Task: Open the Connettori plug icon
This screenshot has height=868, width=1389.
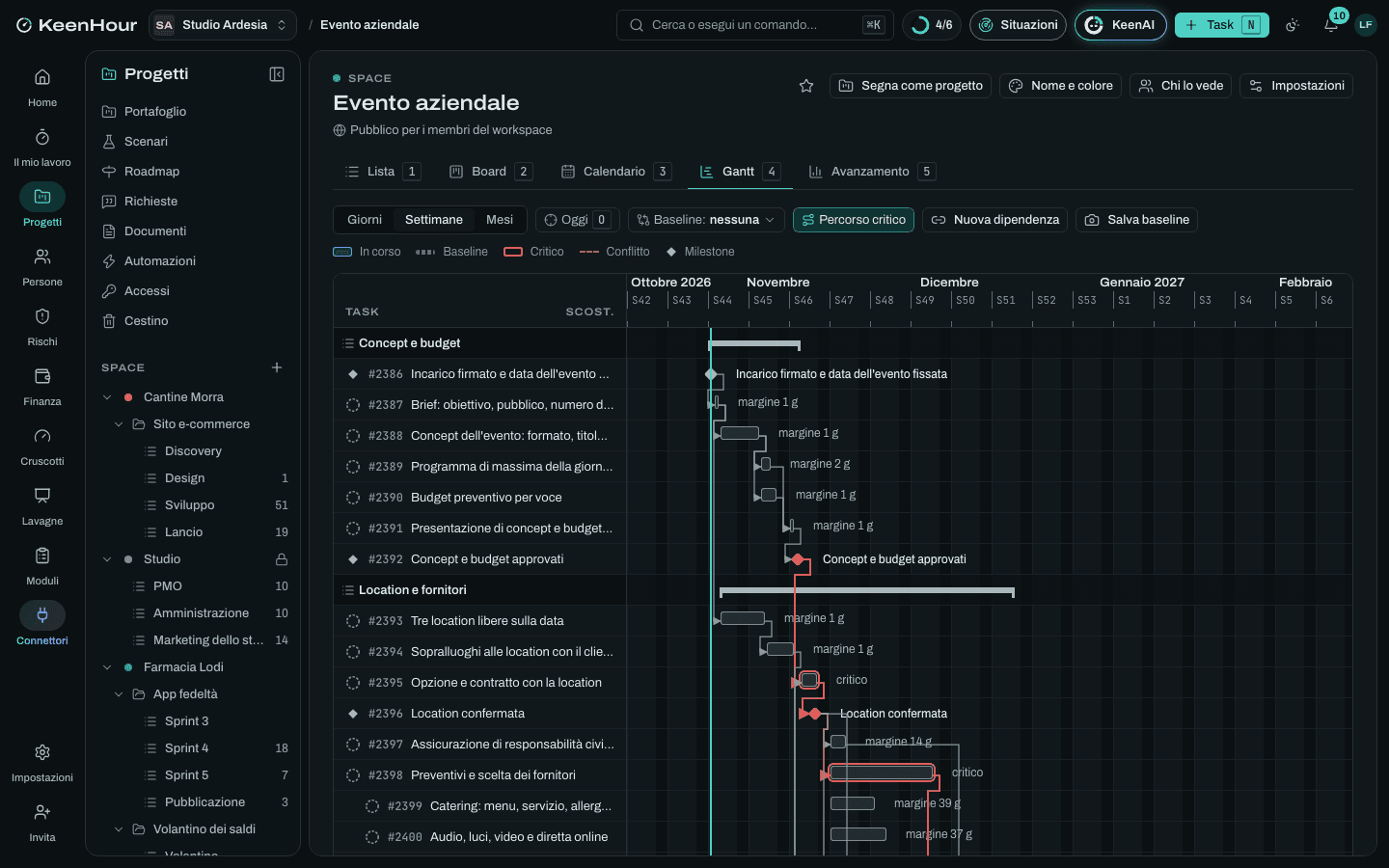Action: (x=42, y=615)
